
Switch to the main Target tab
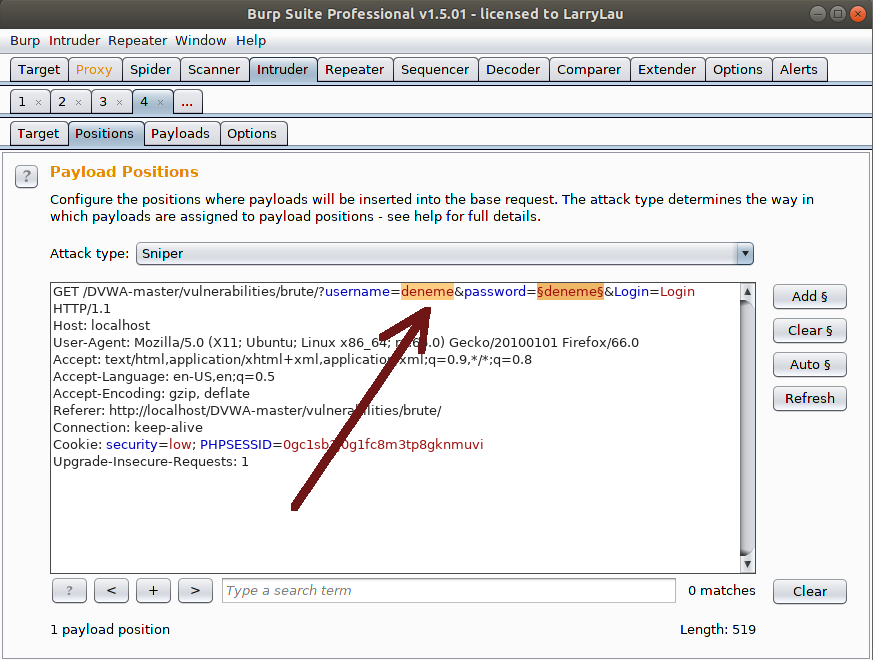[39, 70]
